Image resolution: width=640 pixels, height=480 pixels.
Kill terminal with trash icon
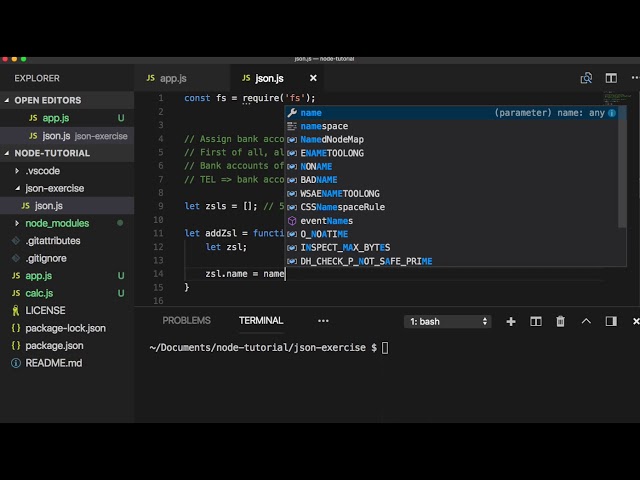coord(560,322)
